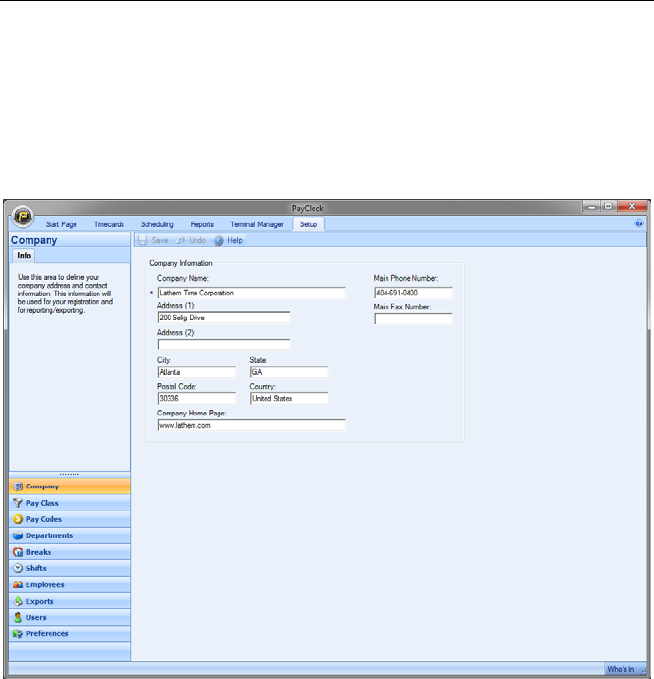Image resolution: width=654 pixels, height=679 pixels.
Task: Open the Preferences section
Action: pyautogui.click(x=70, y=634)
